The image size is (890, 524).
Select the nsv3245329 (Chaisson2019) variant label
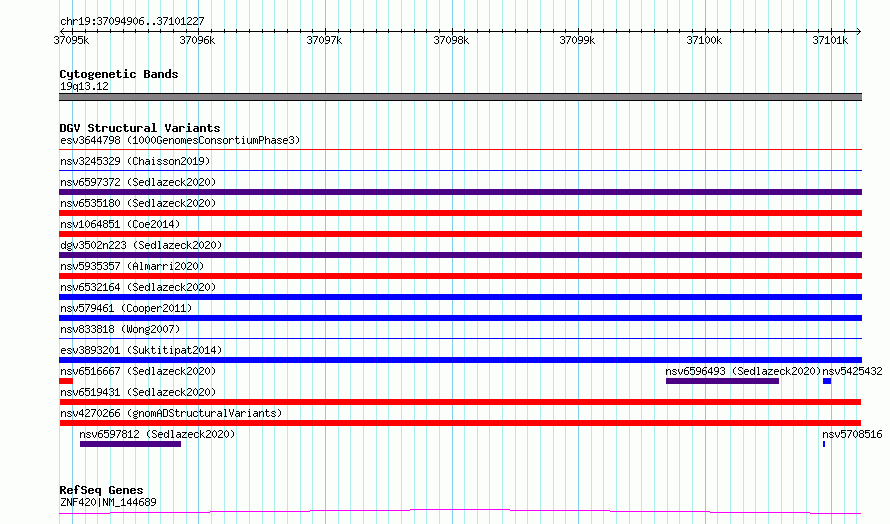coord(135,161)
